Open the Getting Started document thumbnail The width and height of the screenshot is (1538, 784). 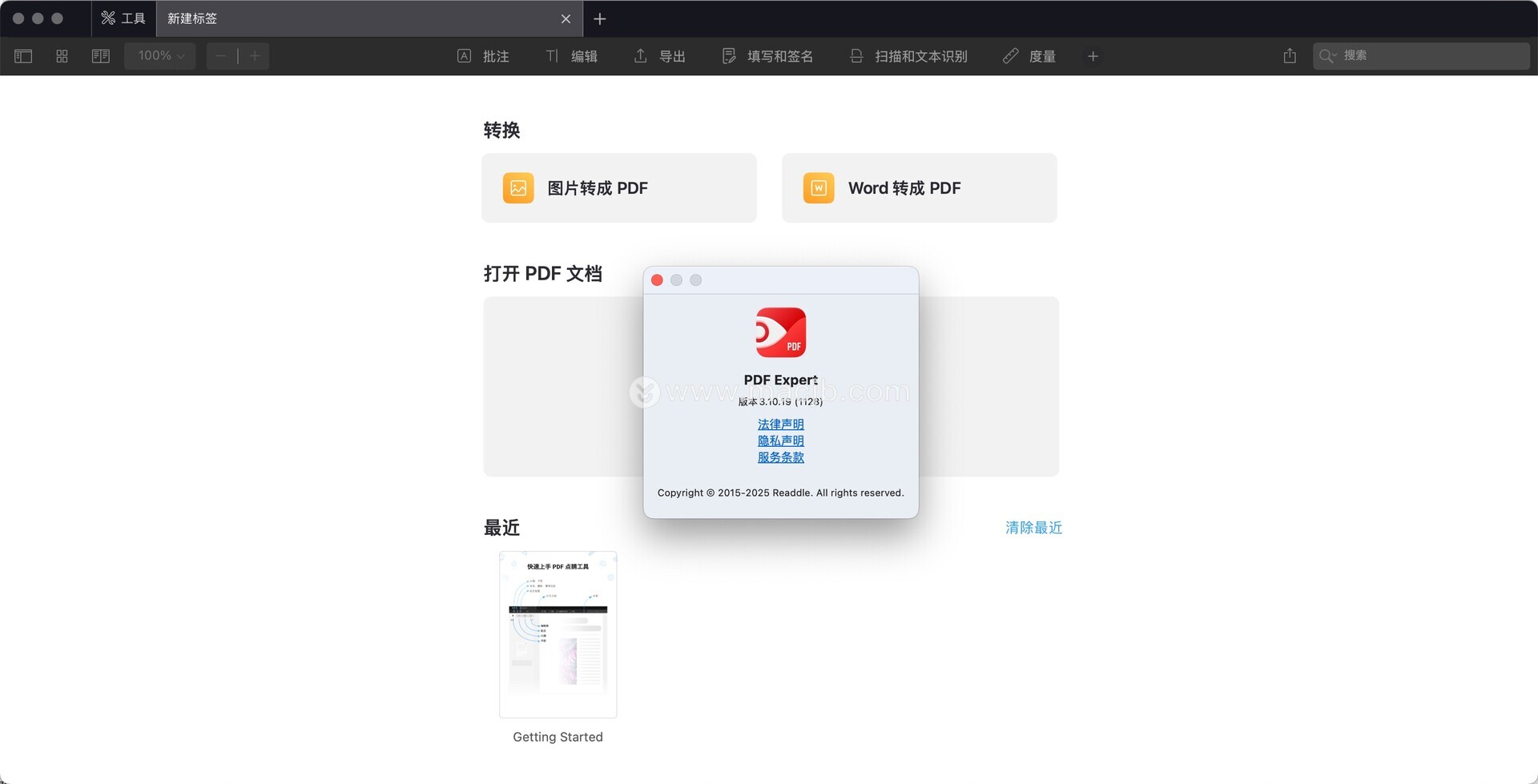point(558,634)
